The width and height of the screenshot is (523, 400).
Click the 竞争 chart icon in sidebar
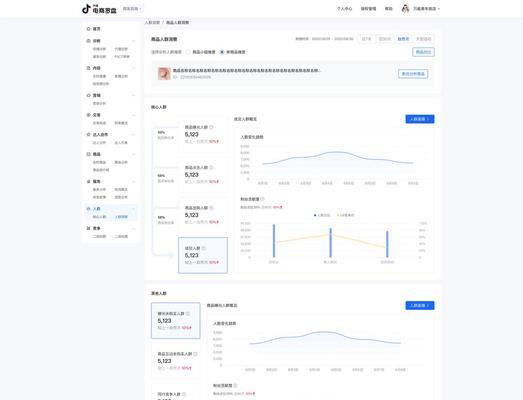point(88,228)
